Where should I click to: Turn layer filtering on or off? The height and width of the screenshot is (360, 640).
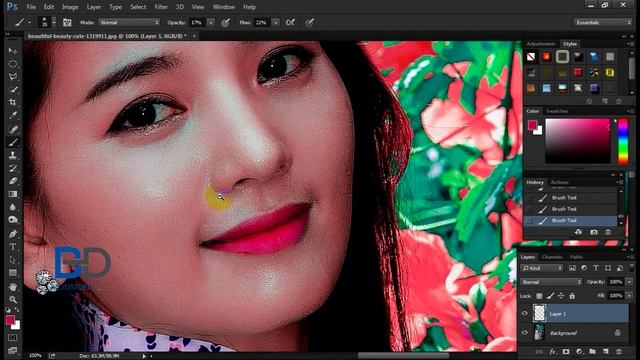pyautogui.click(x=631, y=268)
